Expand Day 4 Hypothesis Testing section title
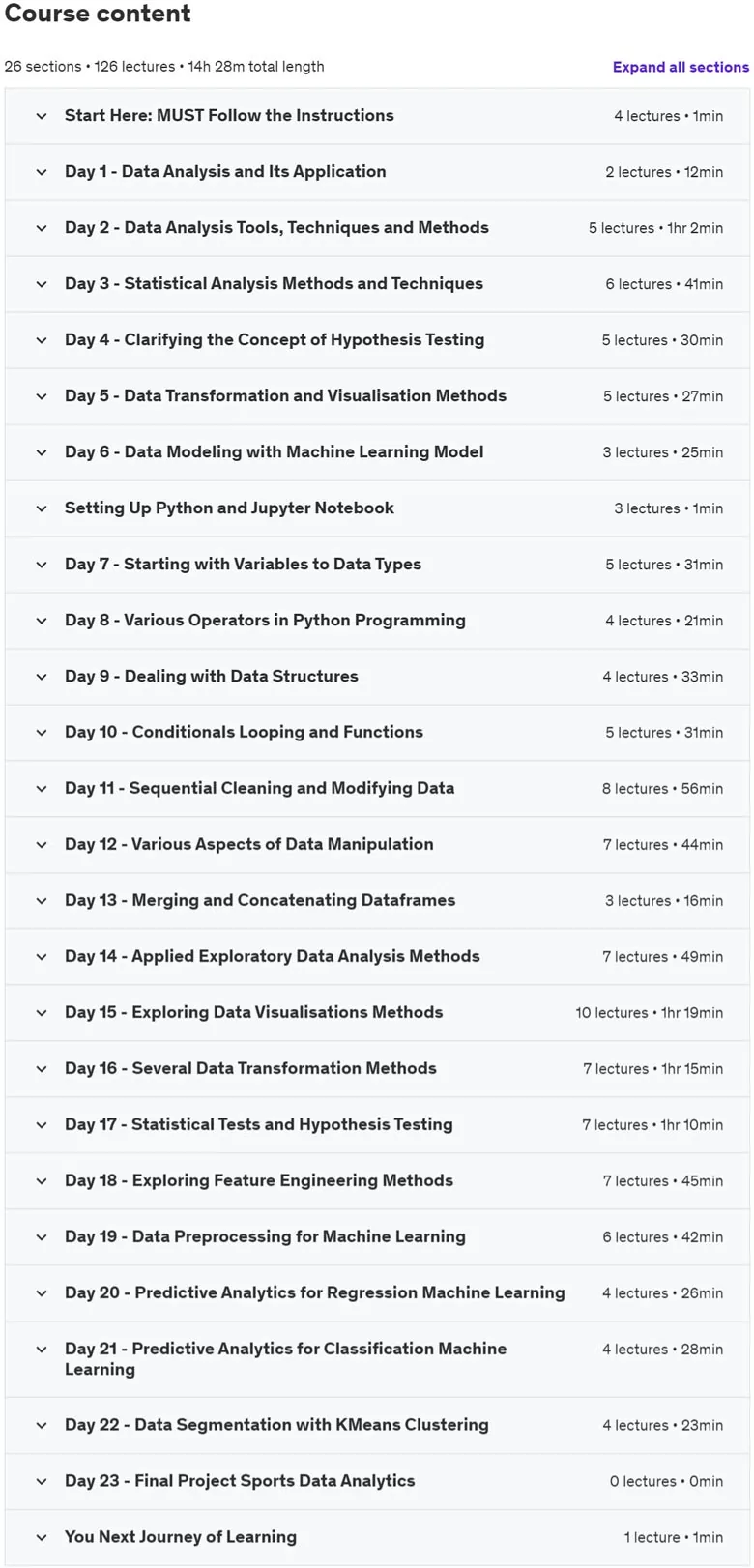Screen dimensions: 754x1568 coord(275,339)
